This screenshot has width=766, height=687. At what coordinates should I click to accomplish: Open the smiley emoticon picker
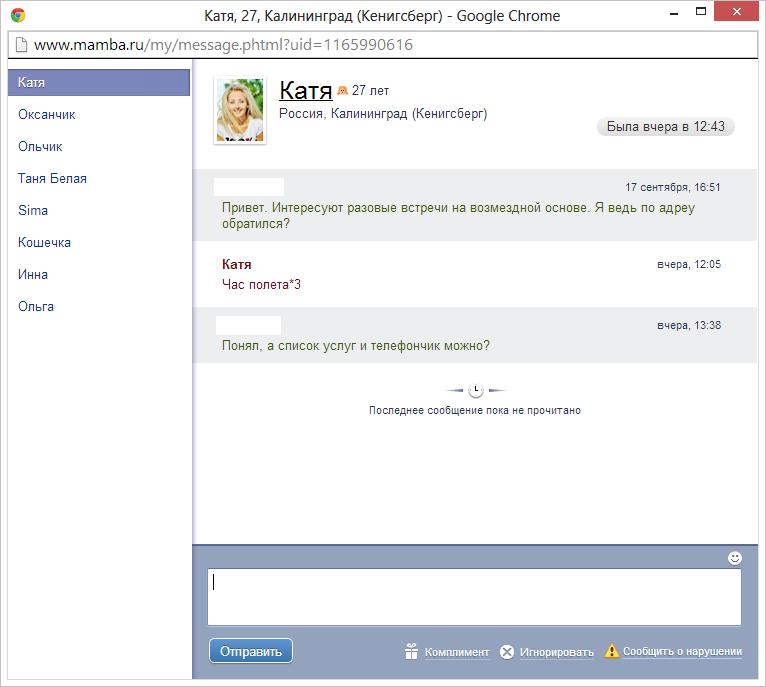tap(734, 558)
